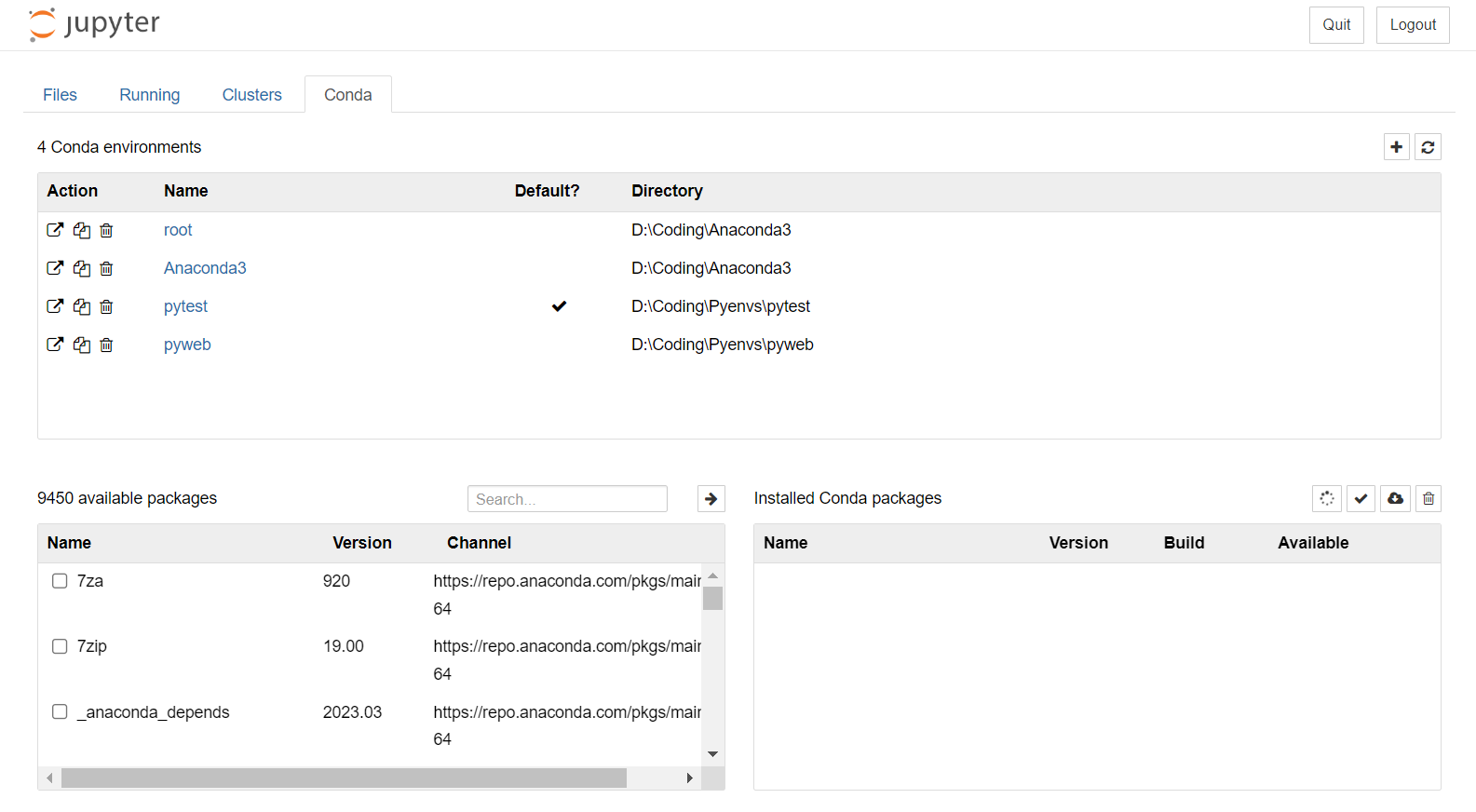Select the Conda tab
The height and width of the screenshot is (812, 1476).
click(348, 95)
